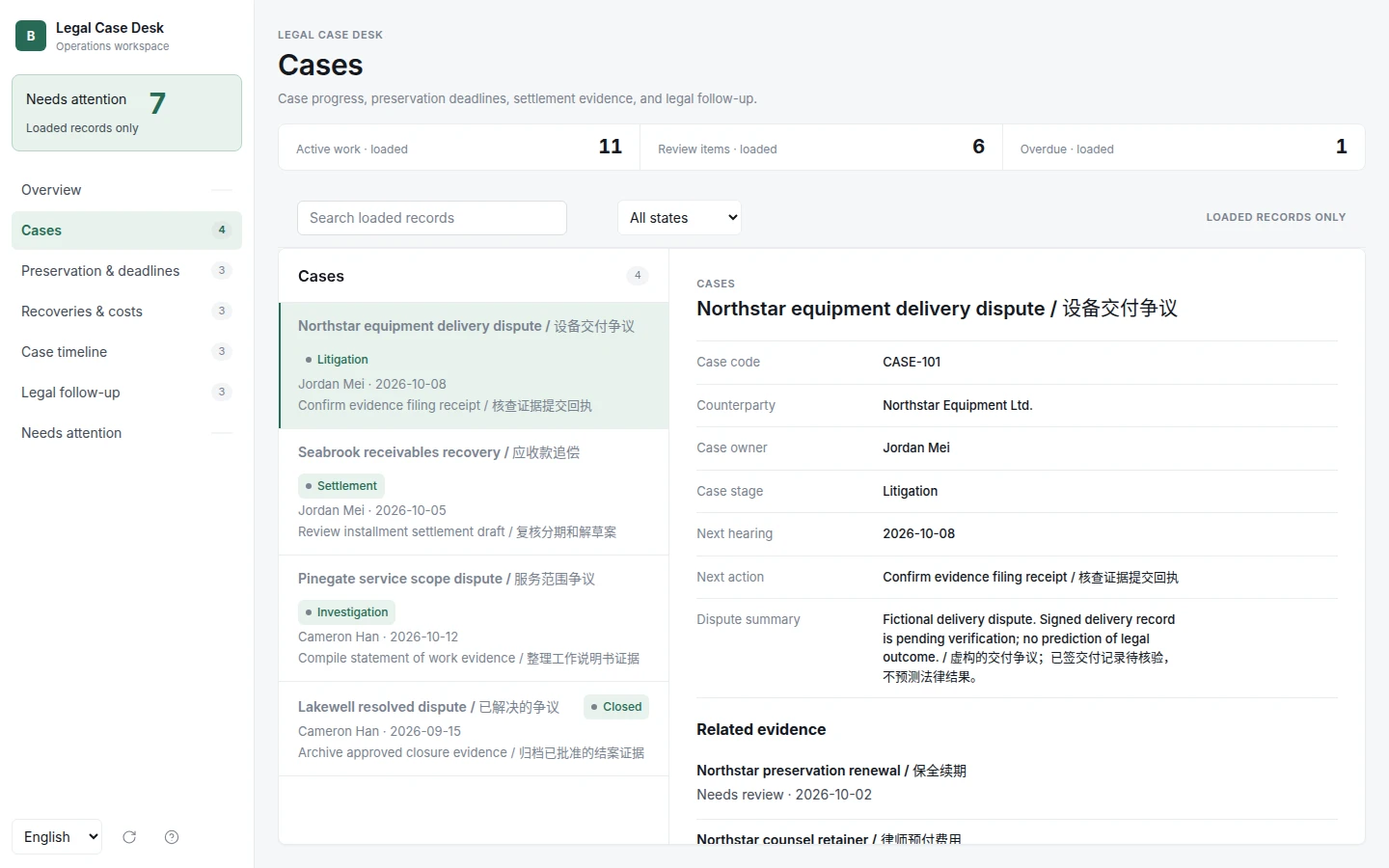1389x868 pixels.
Task: Click the Closed status badge
Action: click(x=616, y=707)
